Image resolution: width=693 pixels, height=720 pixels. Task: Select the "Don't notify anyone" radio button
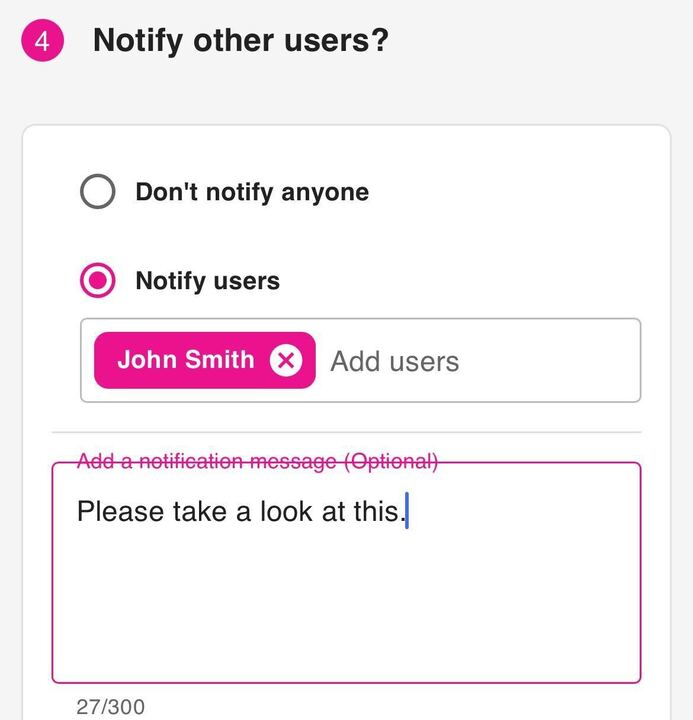pyautogui.click(x=98, y=192)
